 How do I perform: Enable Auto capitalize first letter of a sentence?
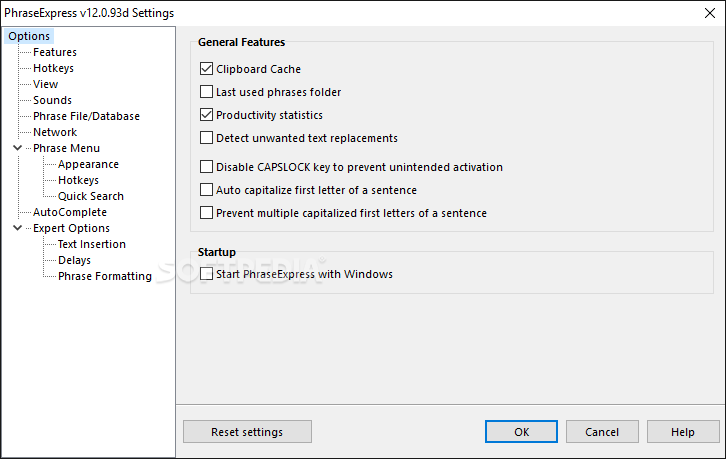207,190
